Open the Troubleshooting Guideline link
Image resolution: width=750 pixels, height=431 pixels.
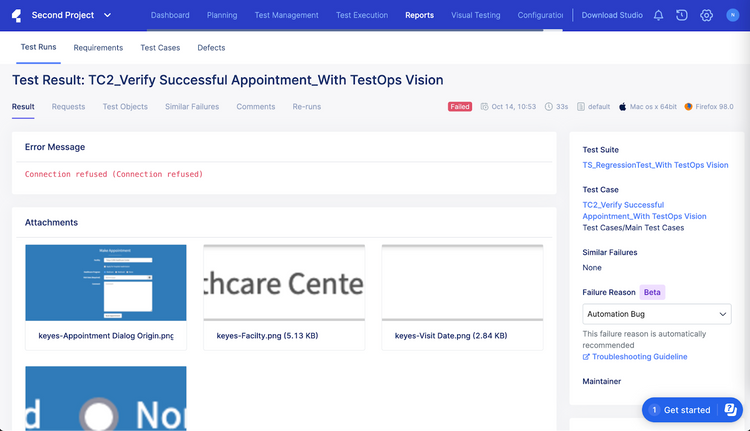point(639,357)
